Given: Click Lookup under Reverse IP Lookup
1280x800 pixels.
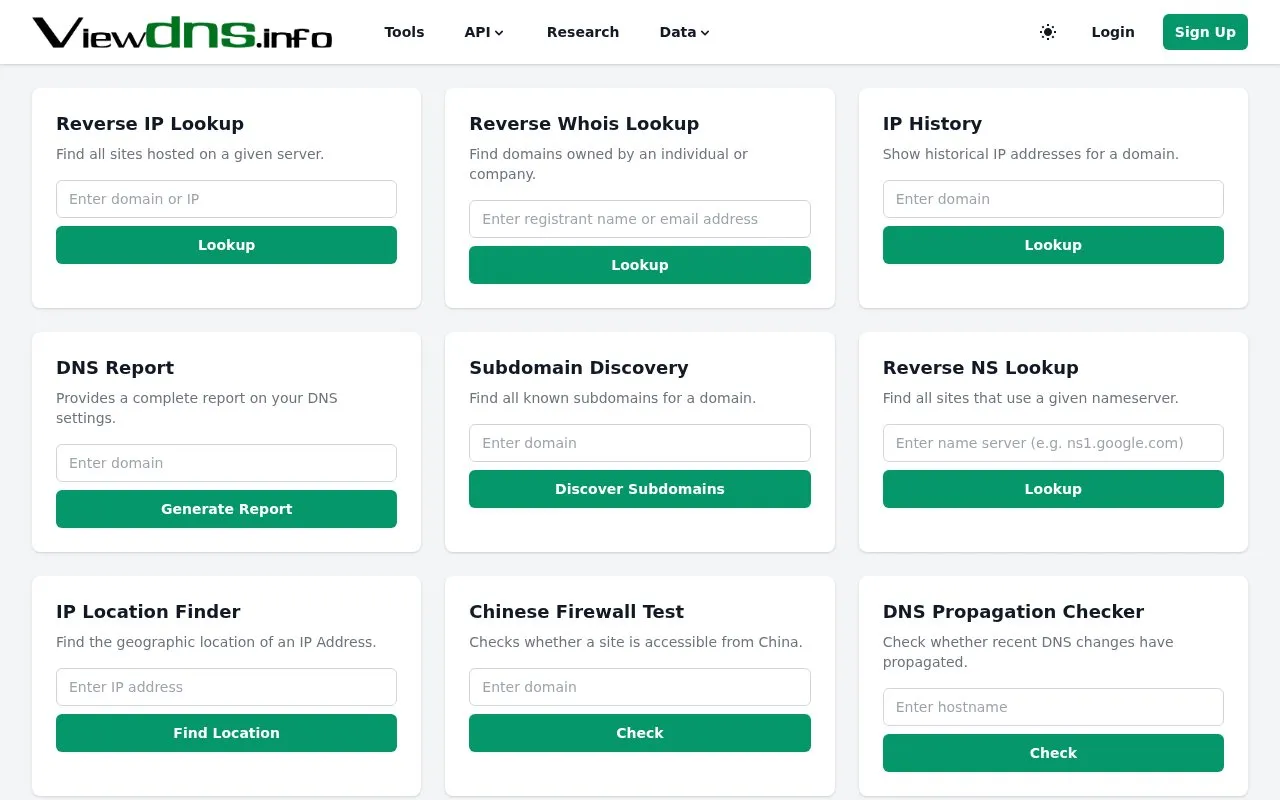Looking at the screenshot, I should click(226, 245).
